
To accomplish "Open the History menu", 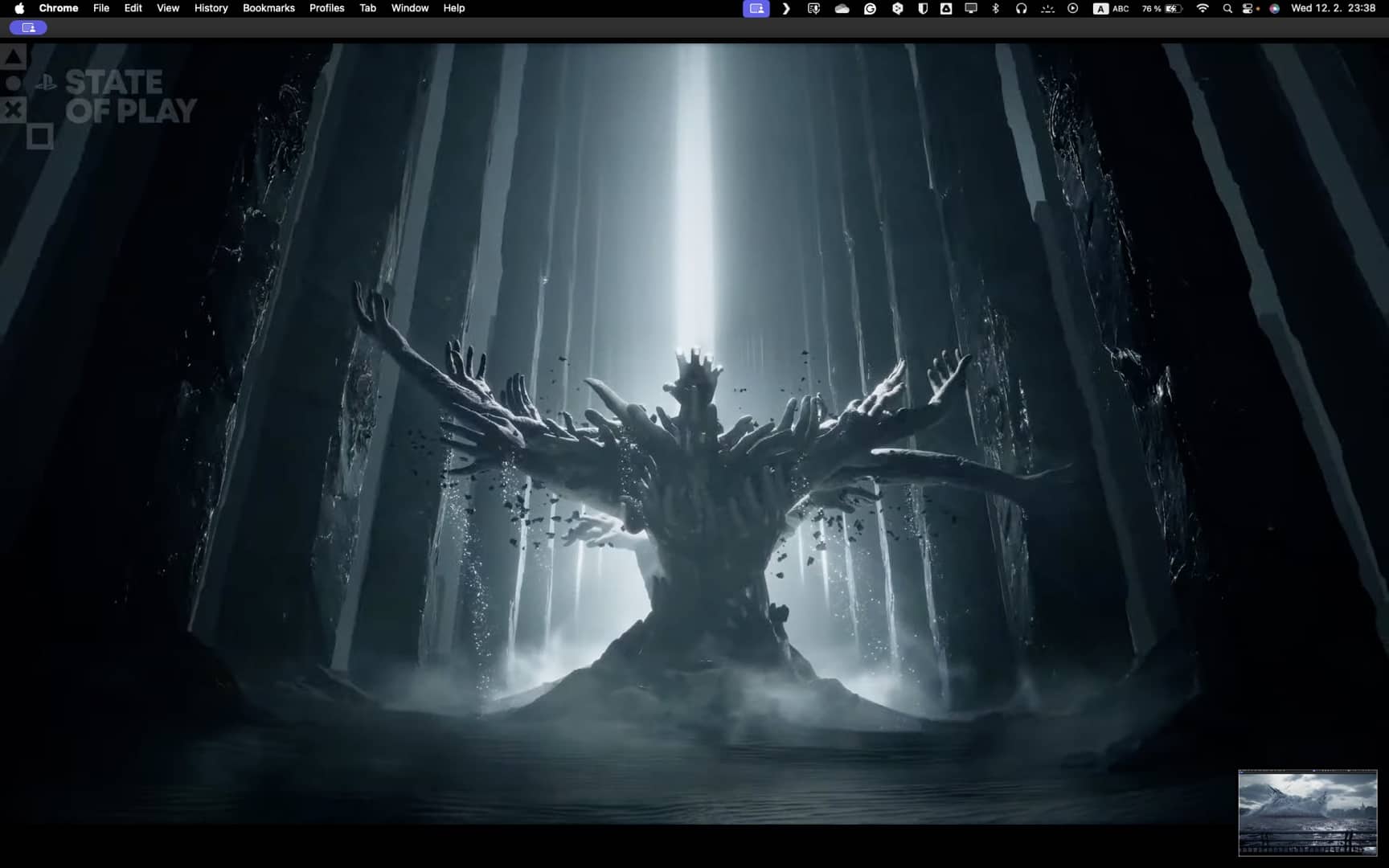I will [x=211, y=8].
